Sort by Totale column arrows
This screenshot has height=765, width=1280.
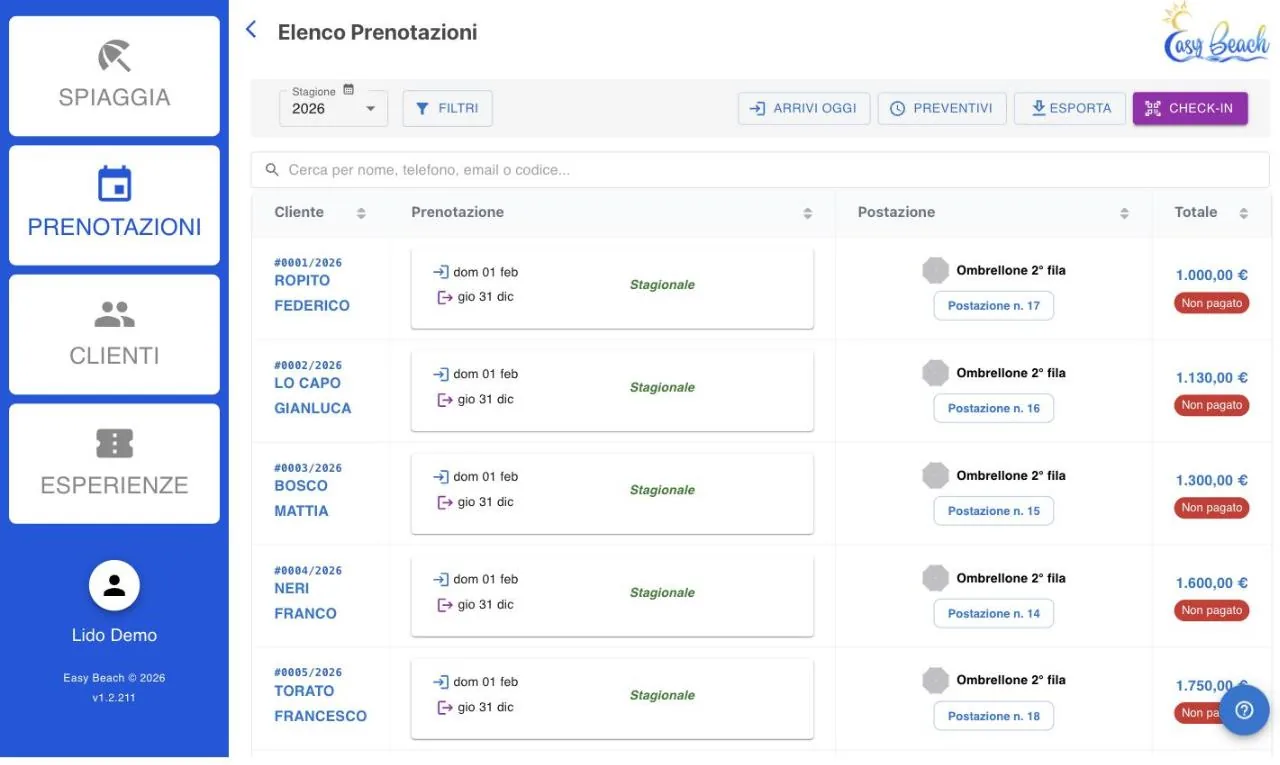[1243, 213]
